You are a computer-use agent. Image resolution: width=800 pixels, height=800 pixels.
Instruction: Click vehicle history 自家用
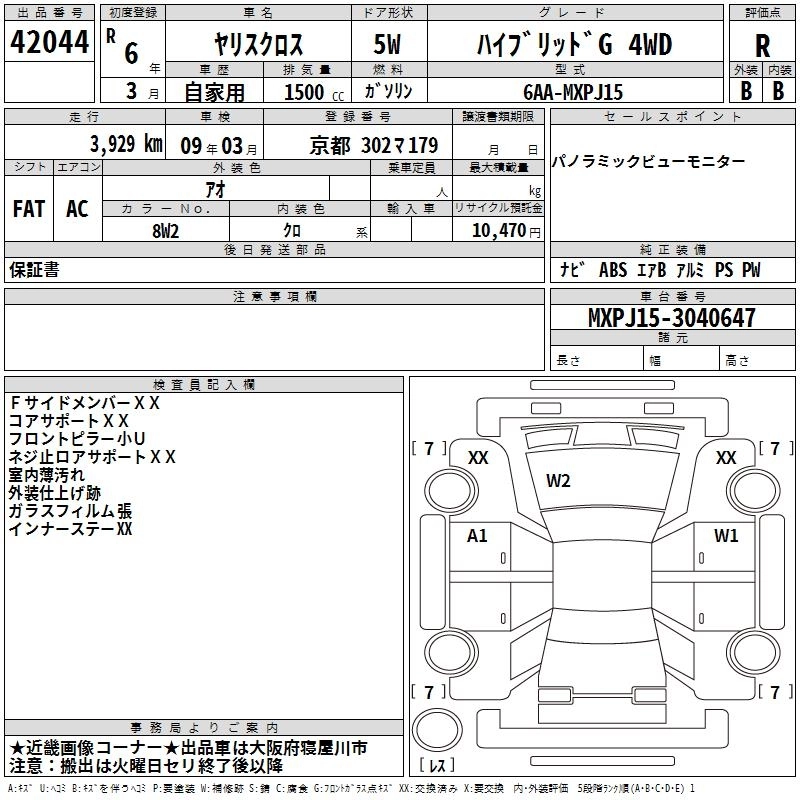pos(214,92)
